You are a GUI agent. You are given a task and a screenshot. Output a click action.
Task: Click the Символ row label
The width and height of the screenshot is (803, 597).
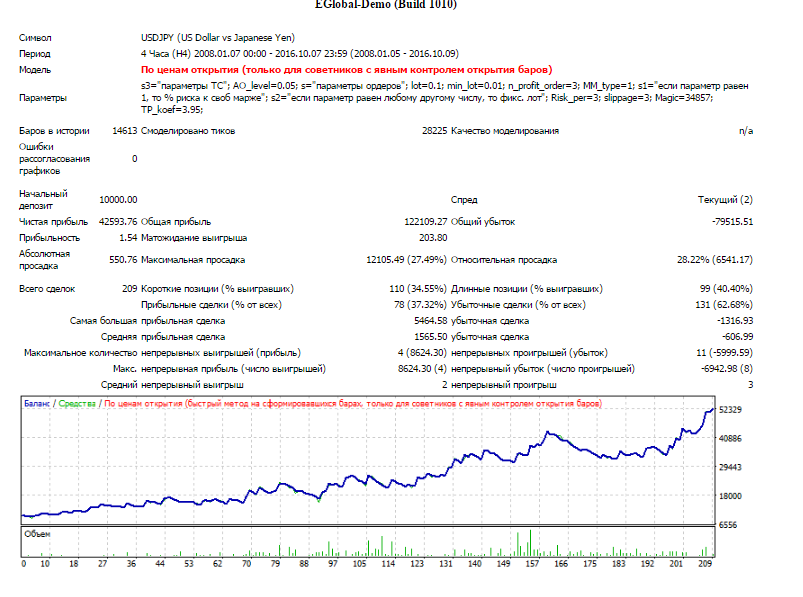[35, 37]
